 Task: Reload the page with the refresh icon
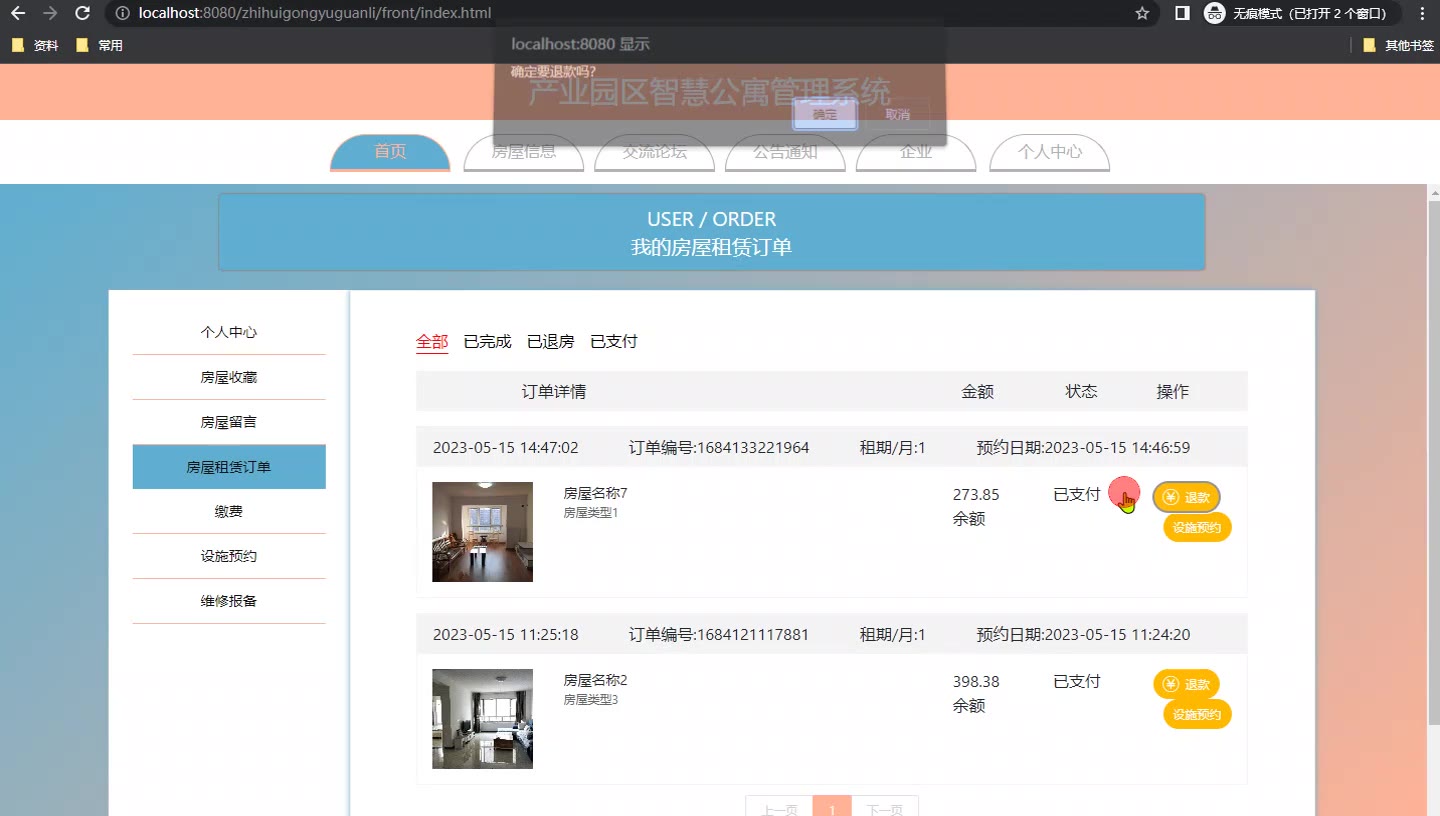[x=83, y=13]
